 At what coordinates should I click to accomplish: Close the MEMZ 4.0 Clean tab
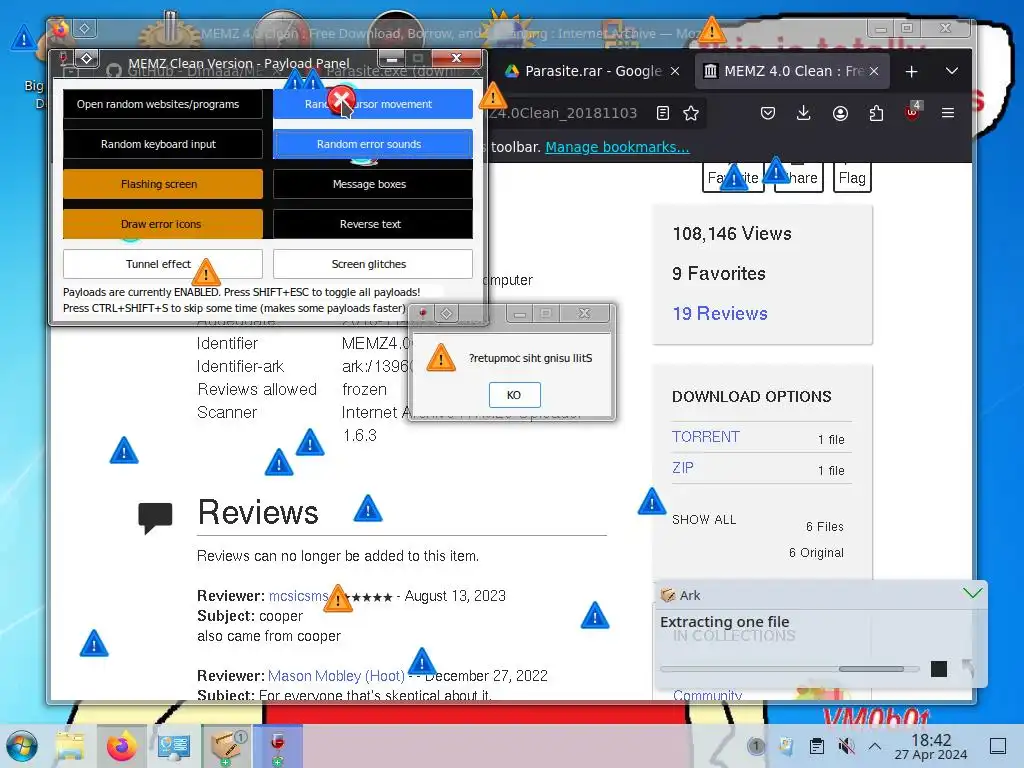pos(874,71)
